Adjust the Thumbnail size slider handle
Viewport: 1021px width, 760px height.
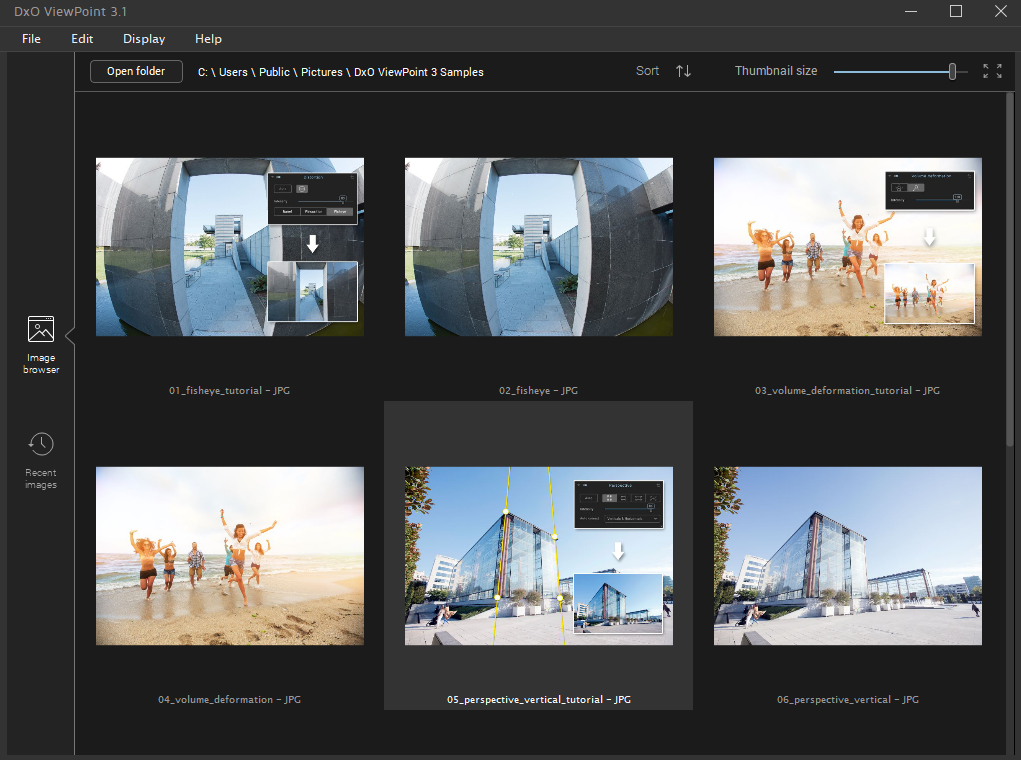[x=953, y=71]
